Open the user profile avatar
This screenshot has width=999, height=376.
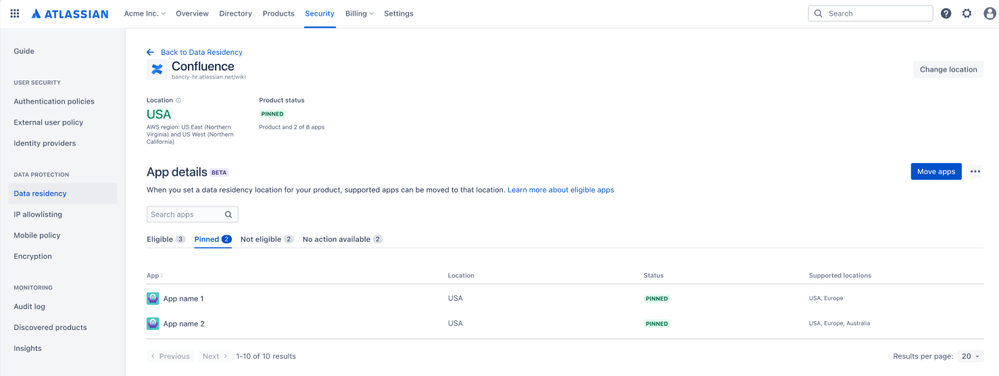coord(989,13)
